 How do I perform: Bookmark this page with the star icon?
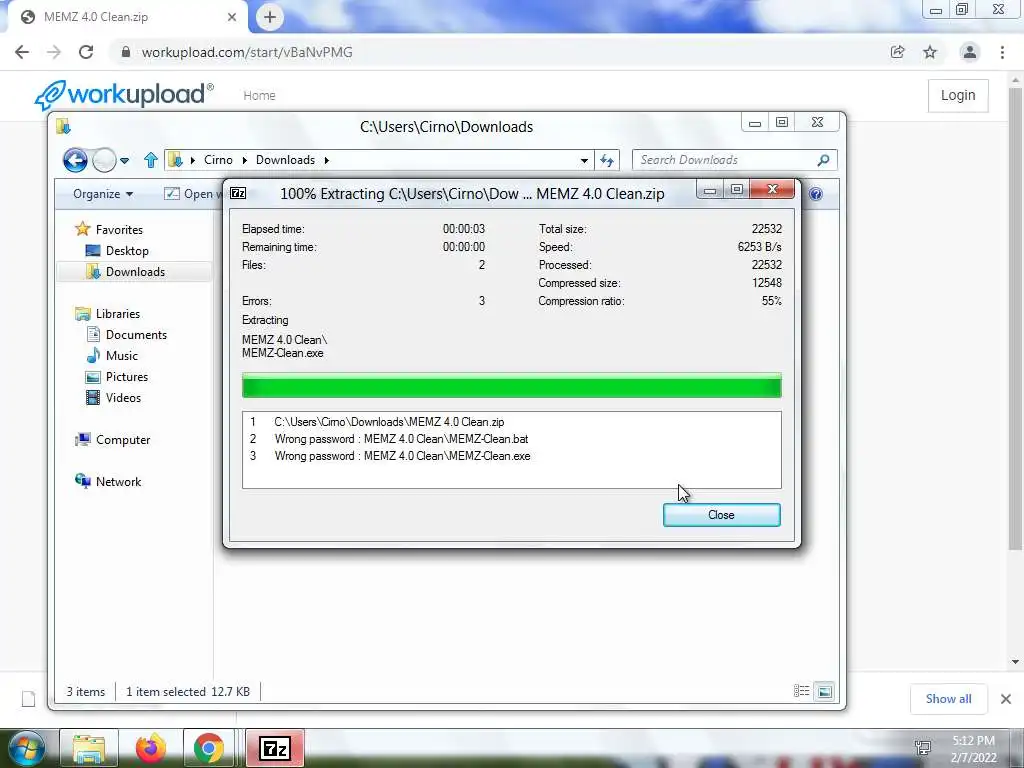(x=930, y=52)
